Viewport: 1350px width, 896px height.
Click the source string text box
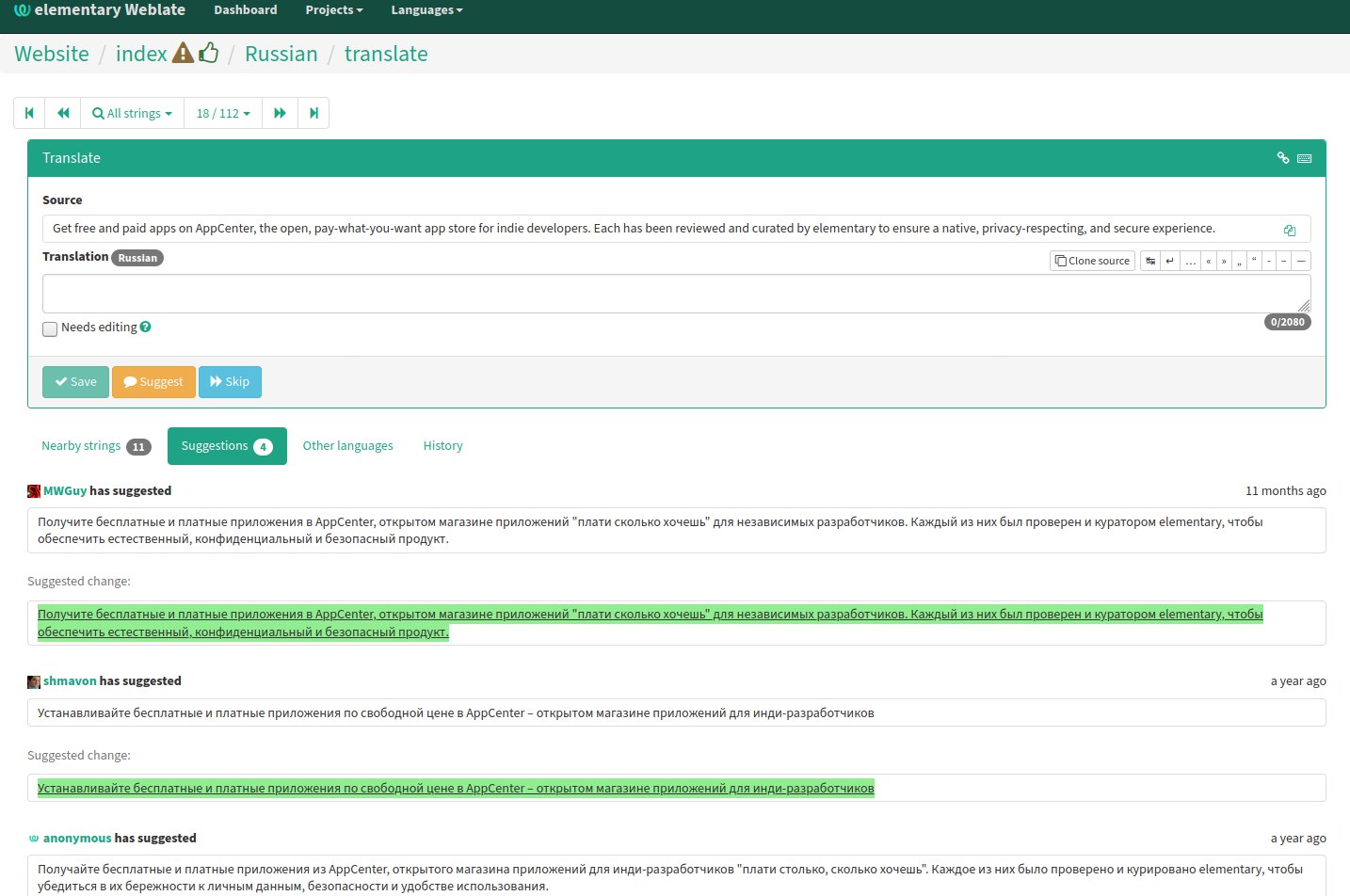pyautogui.click(x=676, y=229)
